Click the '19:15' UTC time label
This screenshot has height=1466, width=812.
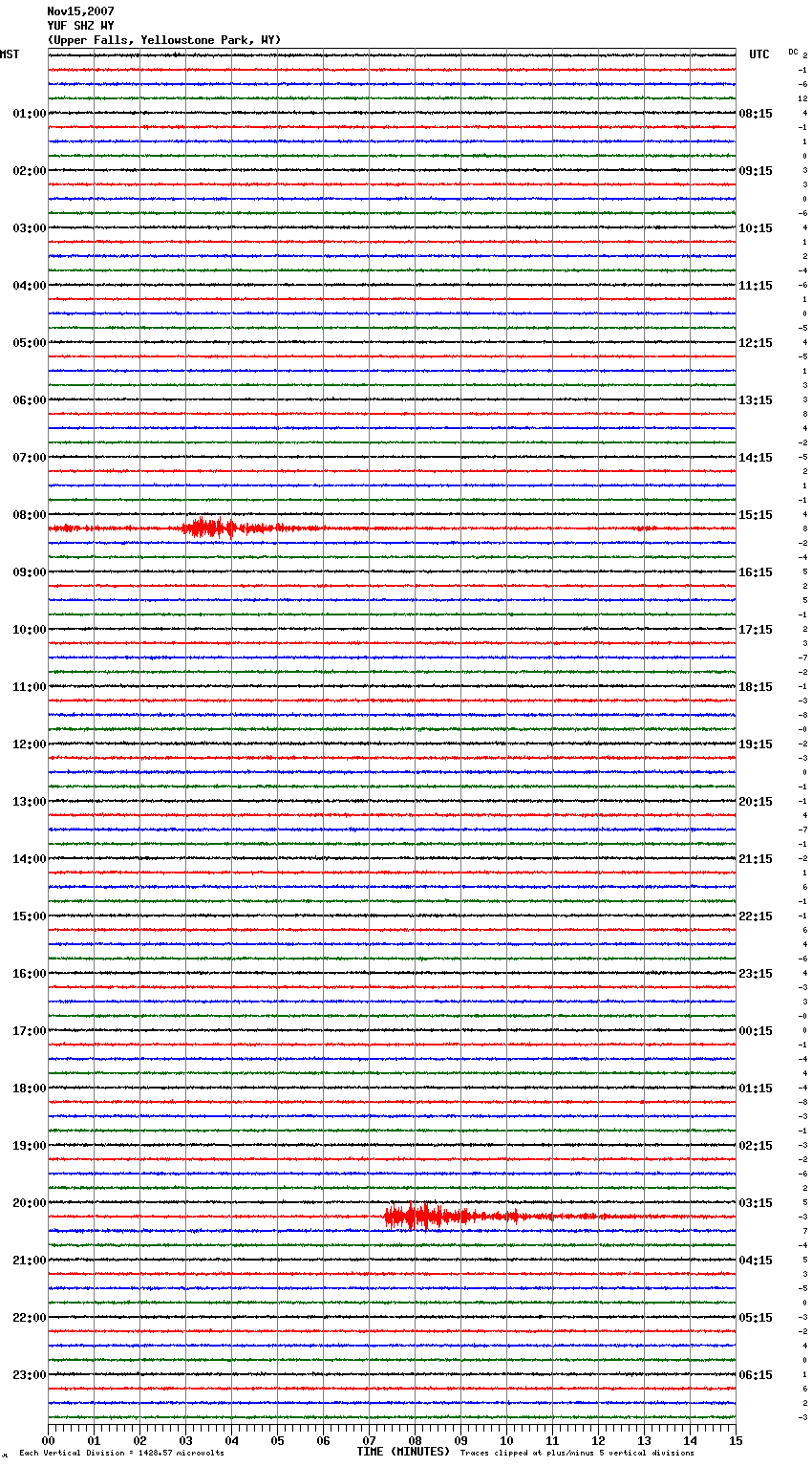tap(756, 744)
